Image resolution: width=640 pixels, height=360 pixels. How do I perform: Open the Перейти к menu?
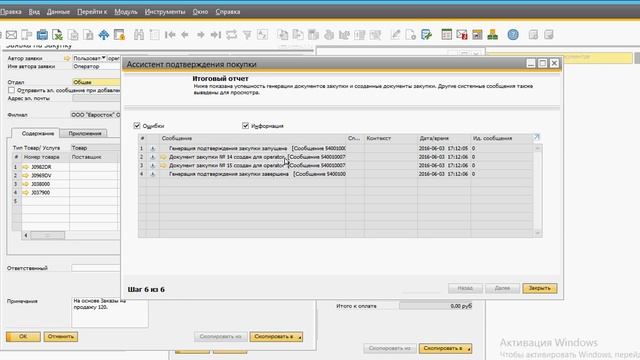pyautogui.click(x=92, y=12)
